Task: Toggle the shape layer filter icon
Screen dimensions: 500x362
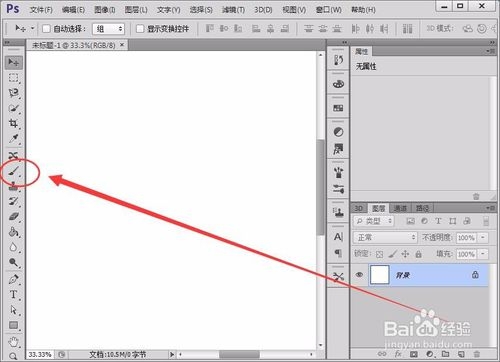Action: 453,221
